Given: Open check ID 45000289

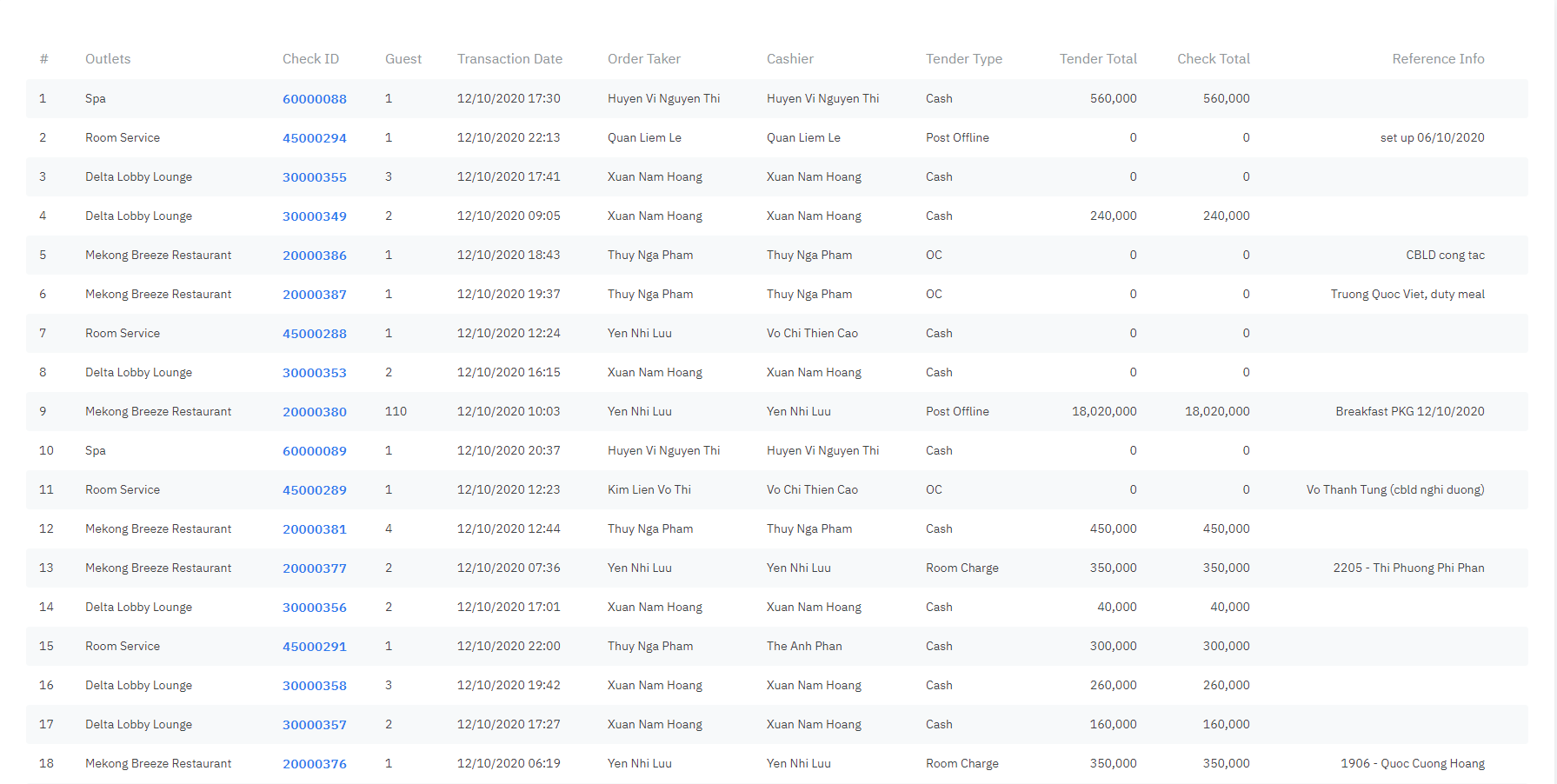Looking at the screenshot, I should point(314,490).
